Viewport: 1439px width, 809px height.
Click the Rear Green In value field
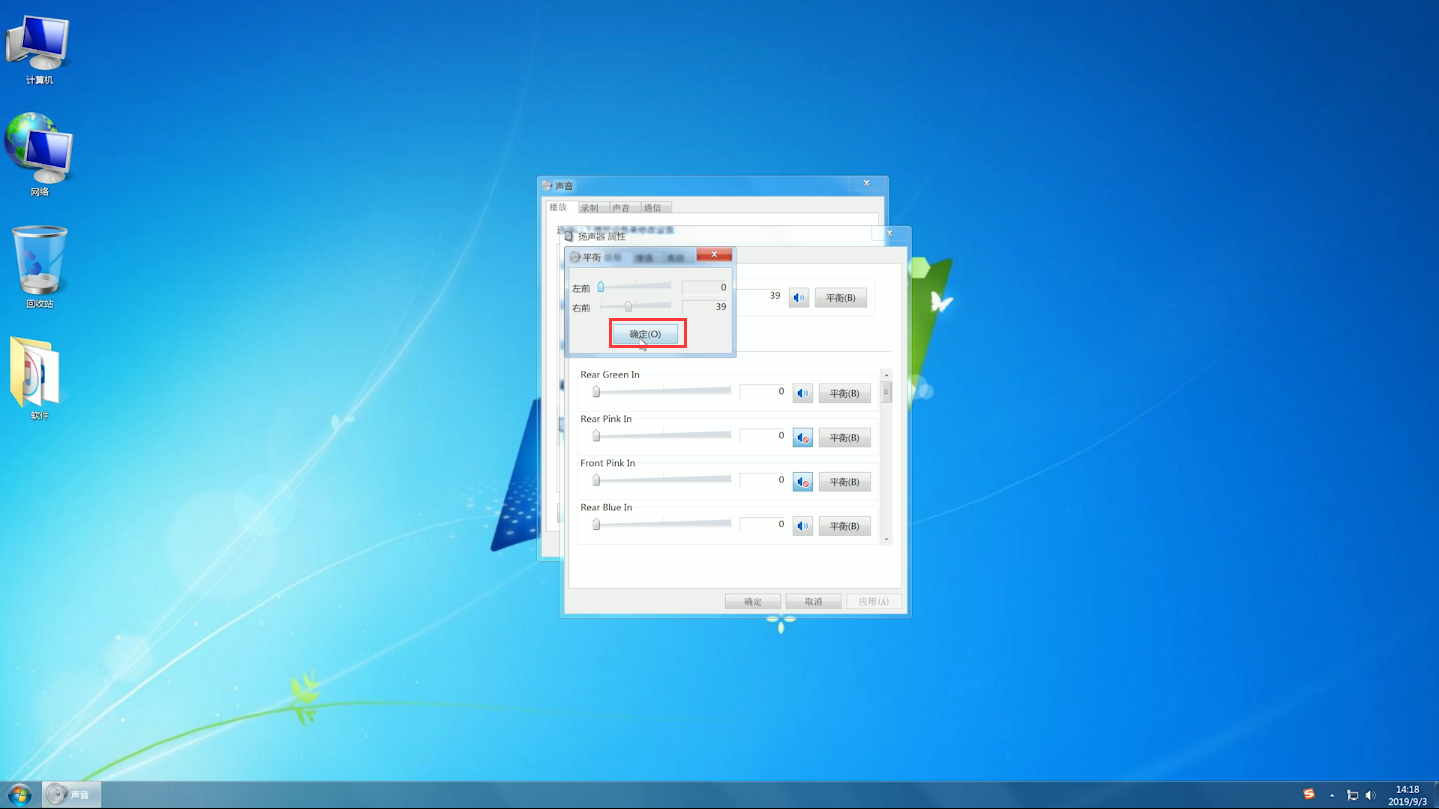[x=763, y=392]
